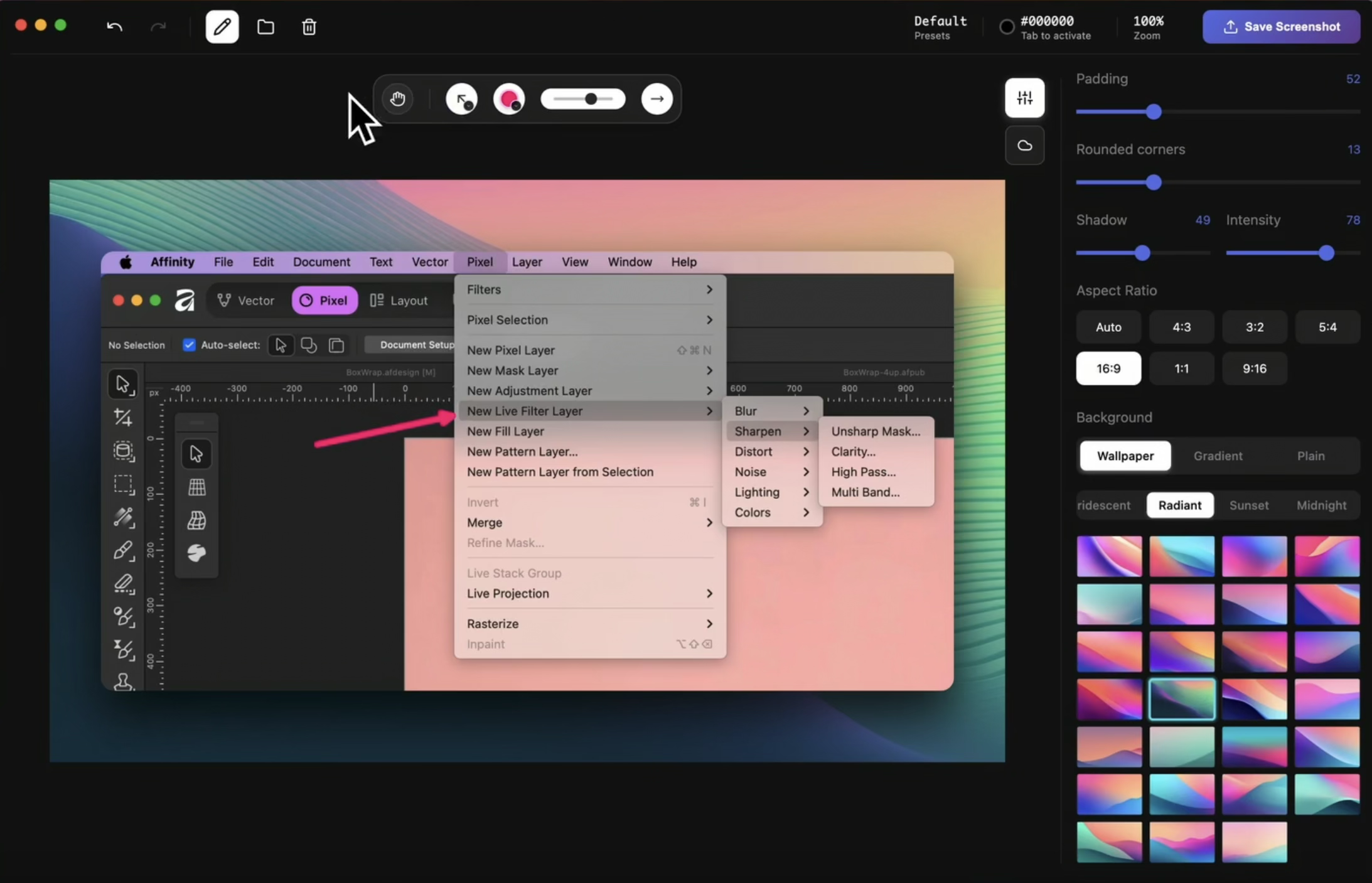This screenshot has width=1372, height=883.
Task: Open the Default presets selector
Action: click(940, 27)
